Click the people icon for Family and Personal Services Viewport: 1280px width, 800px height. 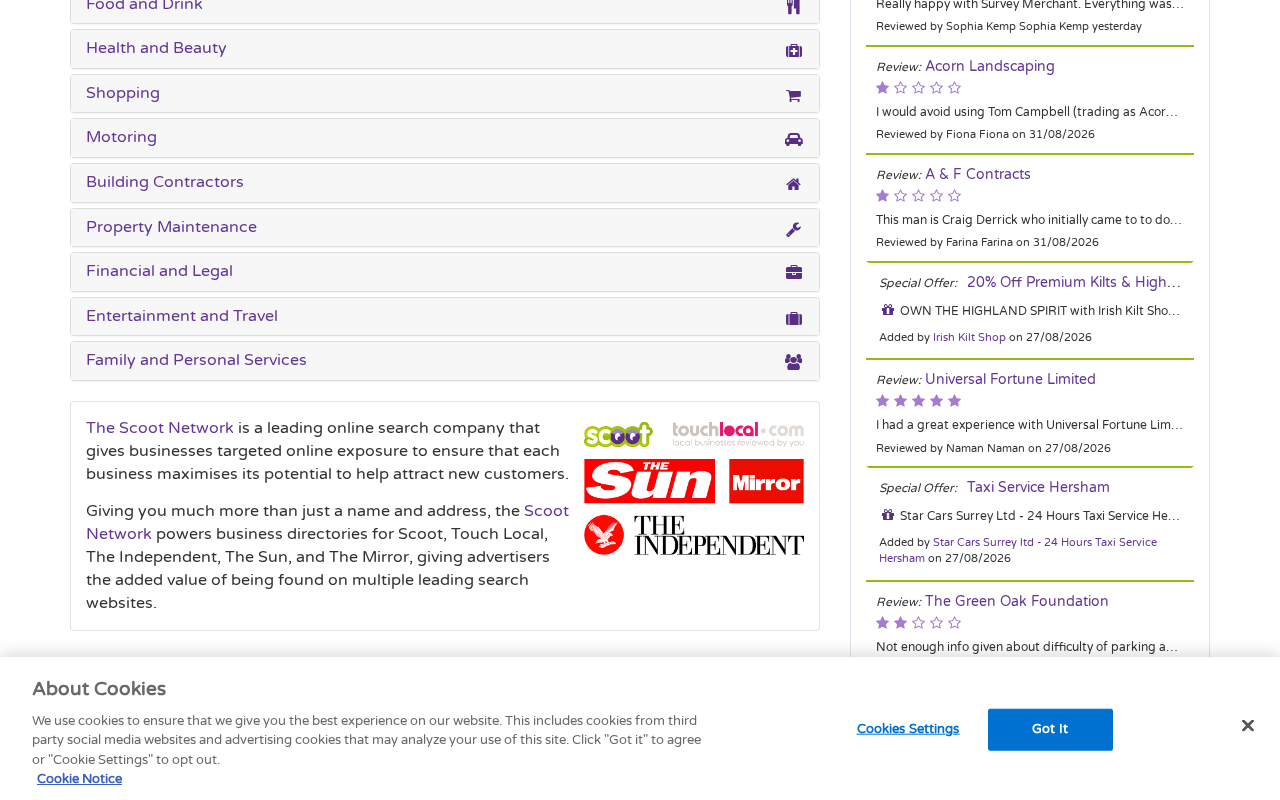coord(793,362)
